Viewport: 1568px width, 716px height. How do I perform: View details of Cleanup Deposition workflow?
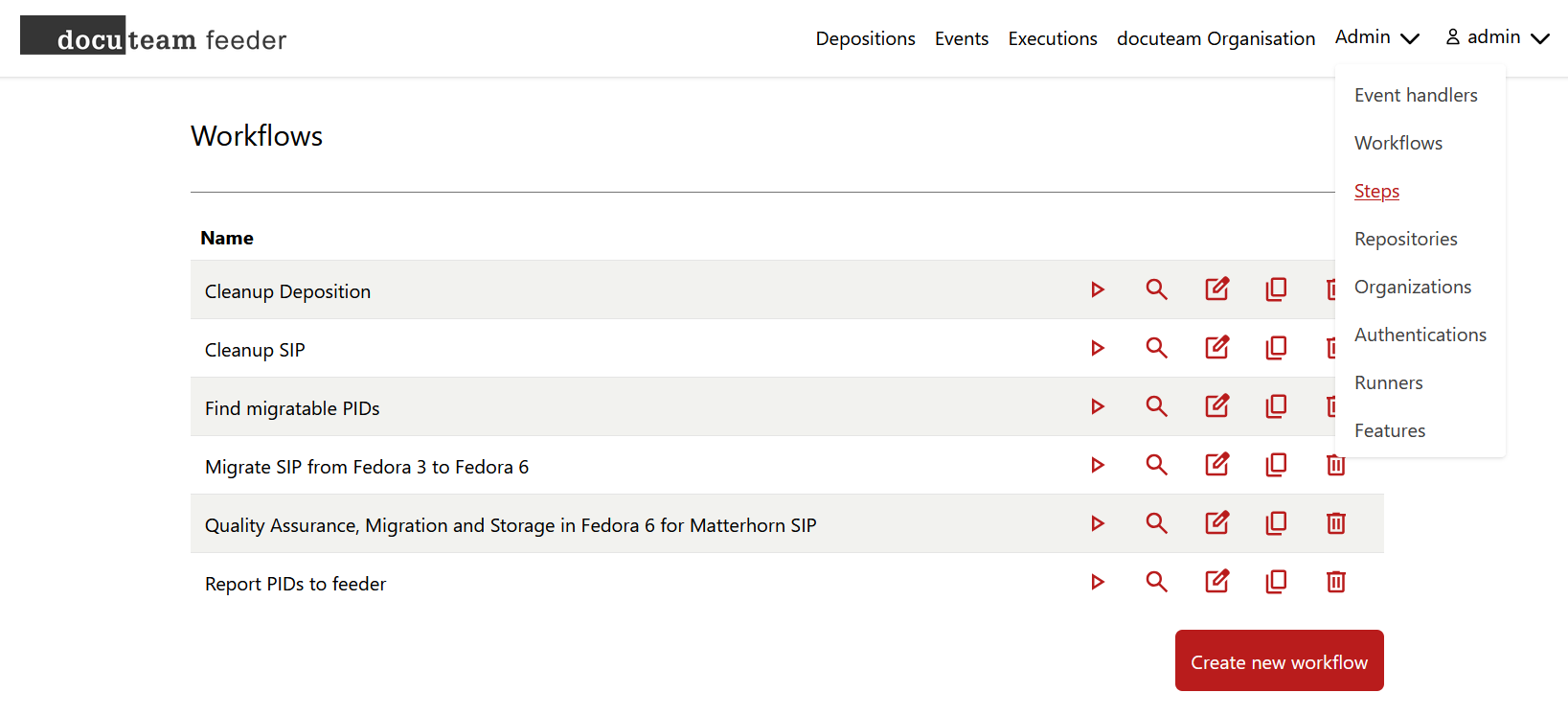pos(1157,289)
